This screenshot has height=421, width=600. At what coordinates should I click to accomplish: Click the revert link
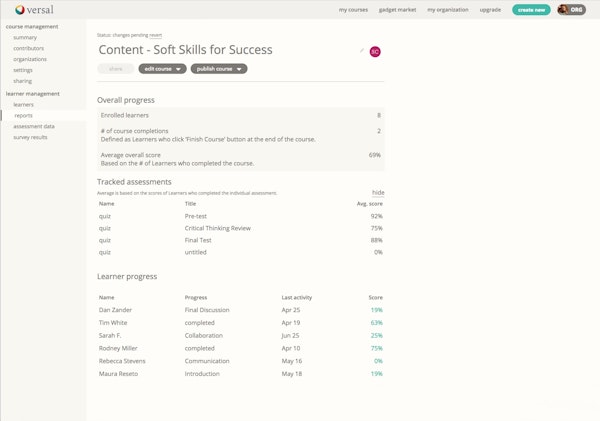[x=156, y=34]
